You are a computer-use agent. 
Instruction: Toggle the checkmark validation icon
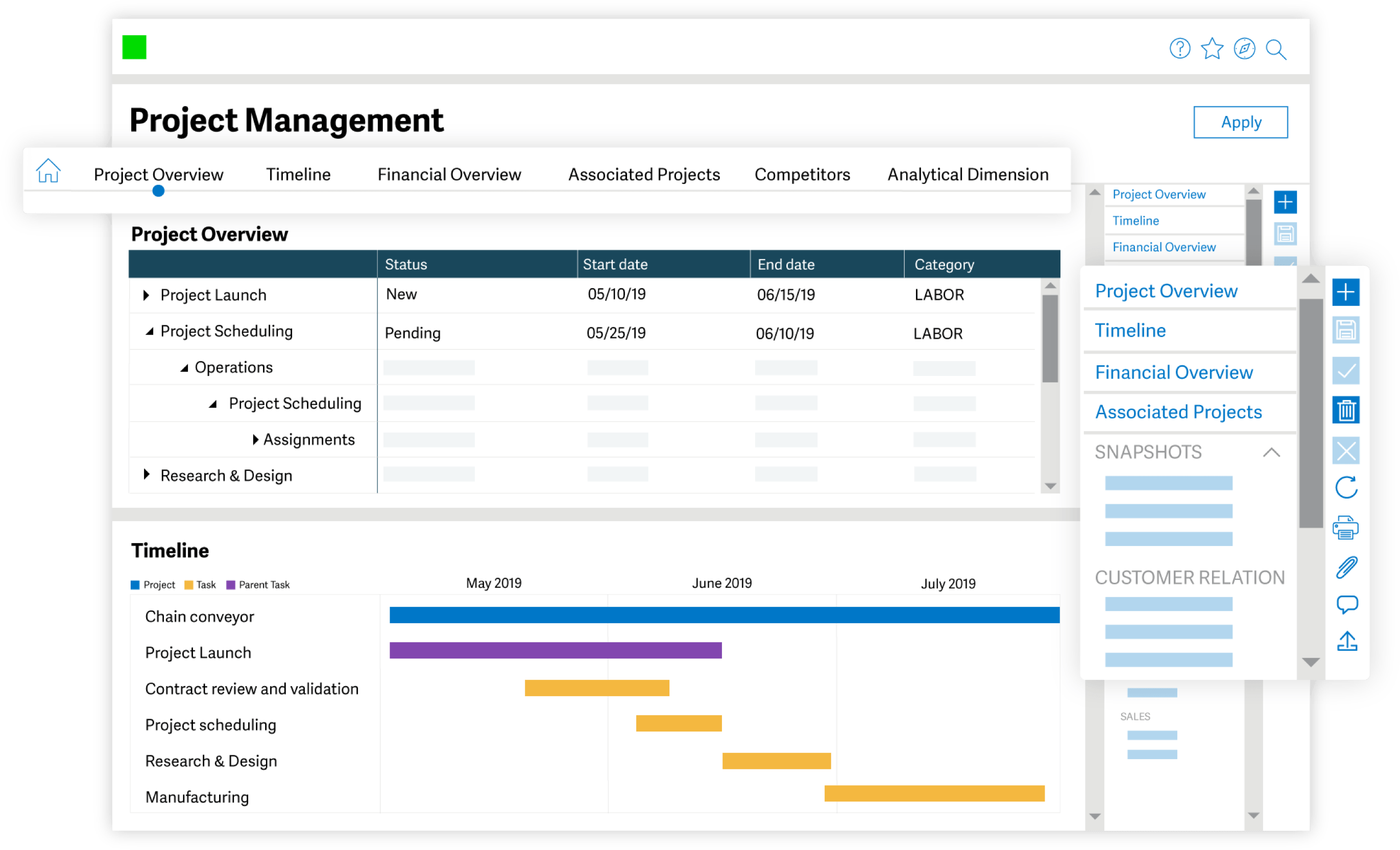1346,371
